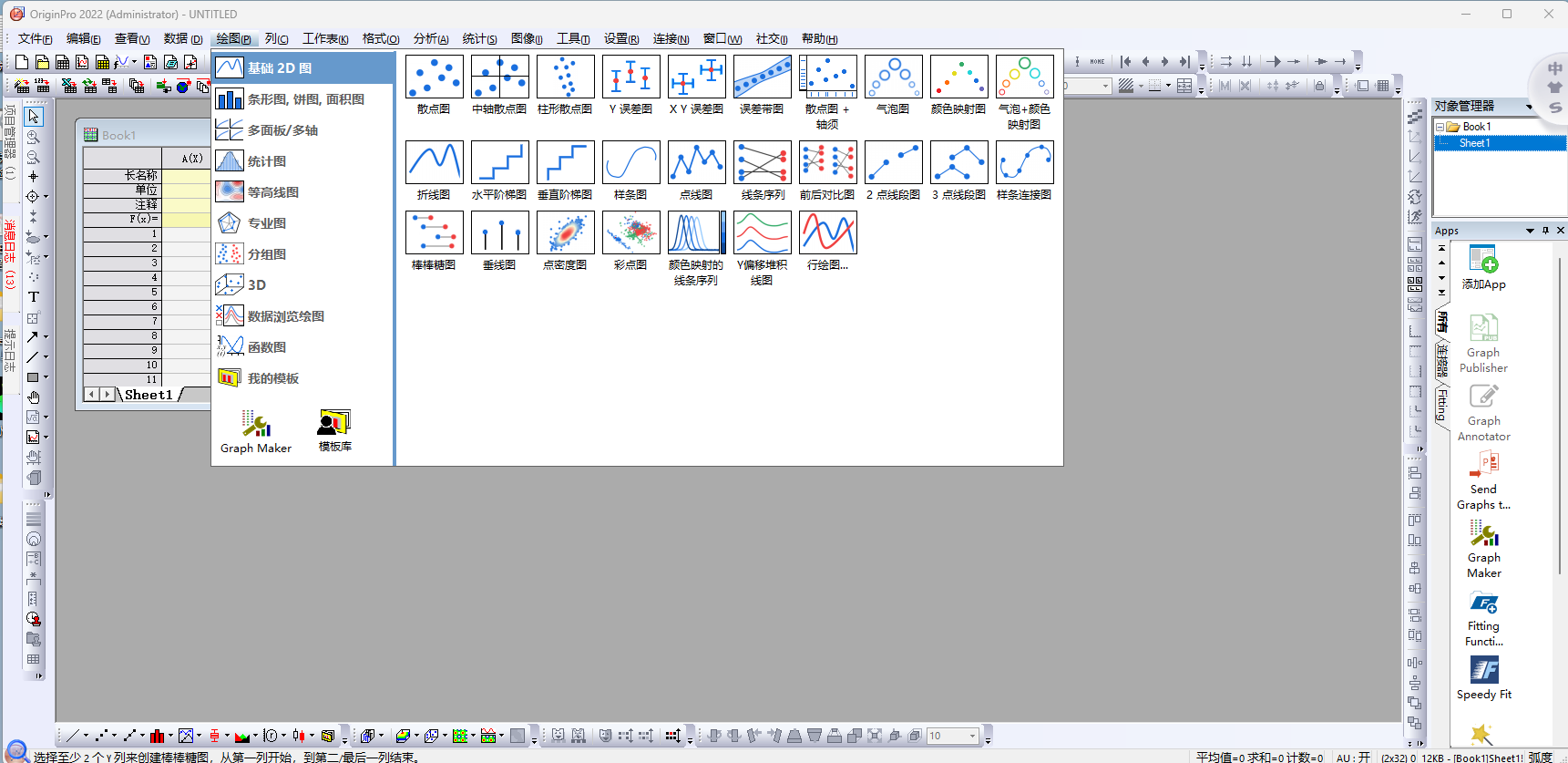Image resolution: width=1568 pixels, height=763 pixels.
Task: Toggle pin on the Apps panel
Action: [1545, 231]
